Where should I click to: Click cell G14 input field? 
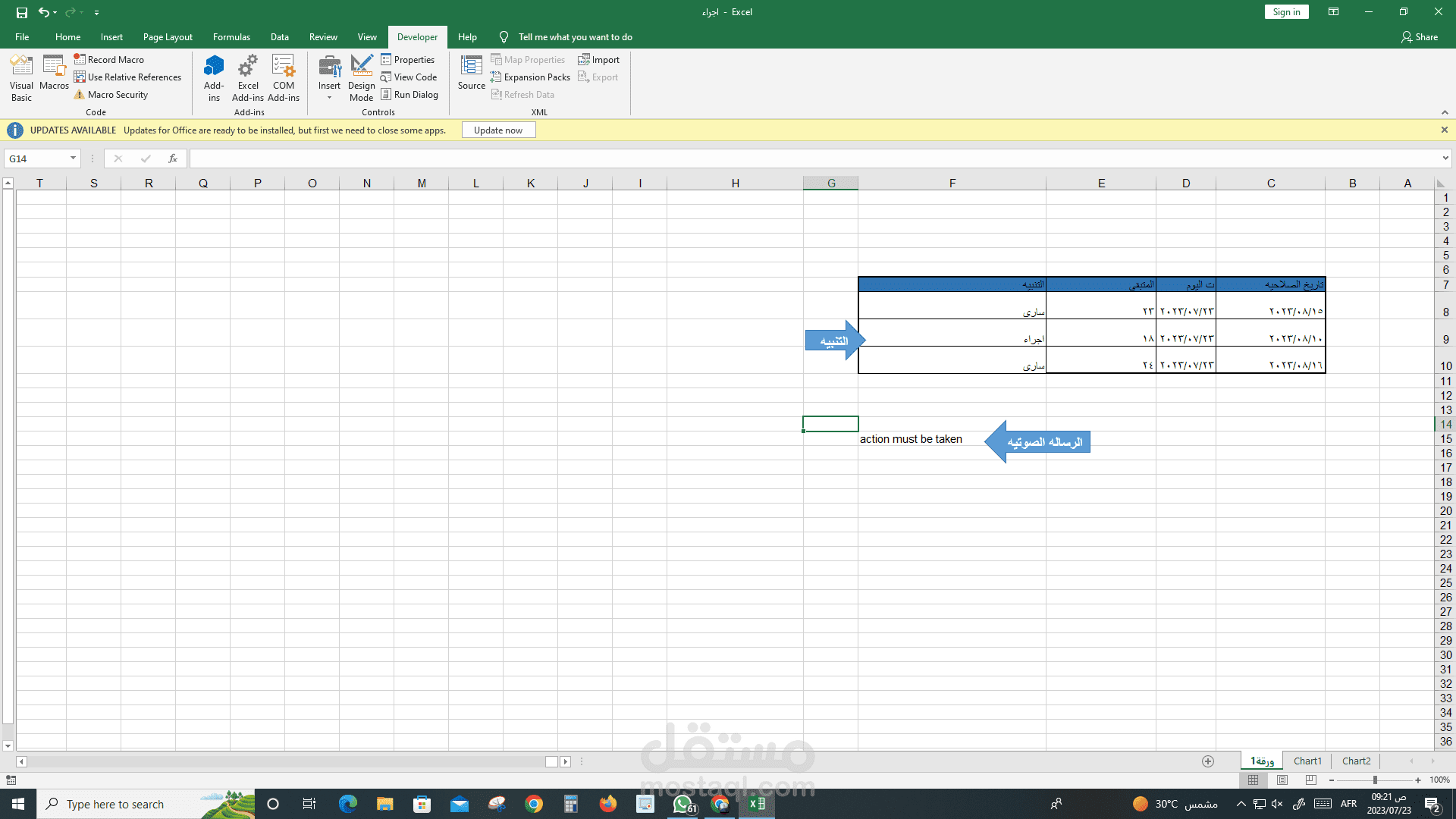coord(830,423)
